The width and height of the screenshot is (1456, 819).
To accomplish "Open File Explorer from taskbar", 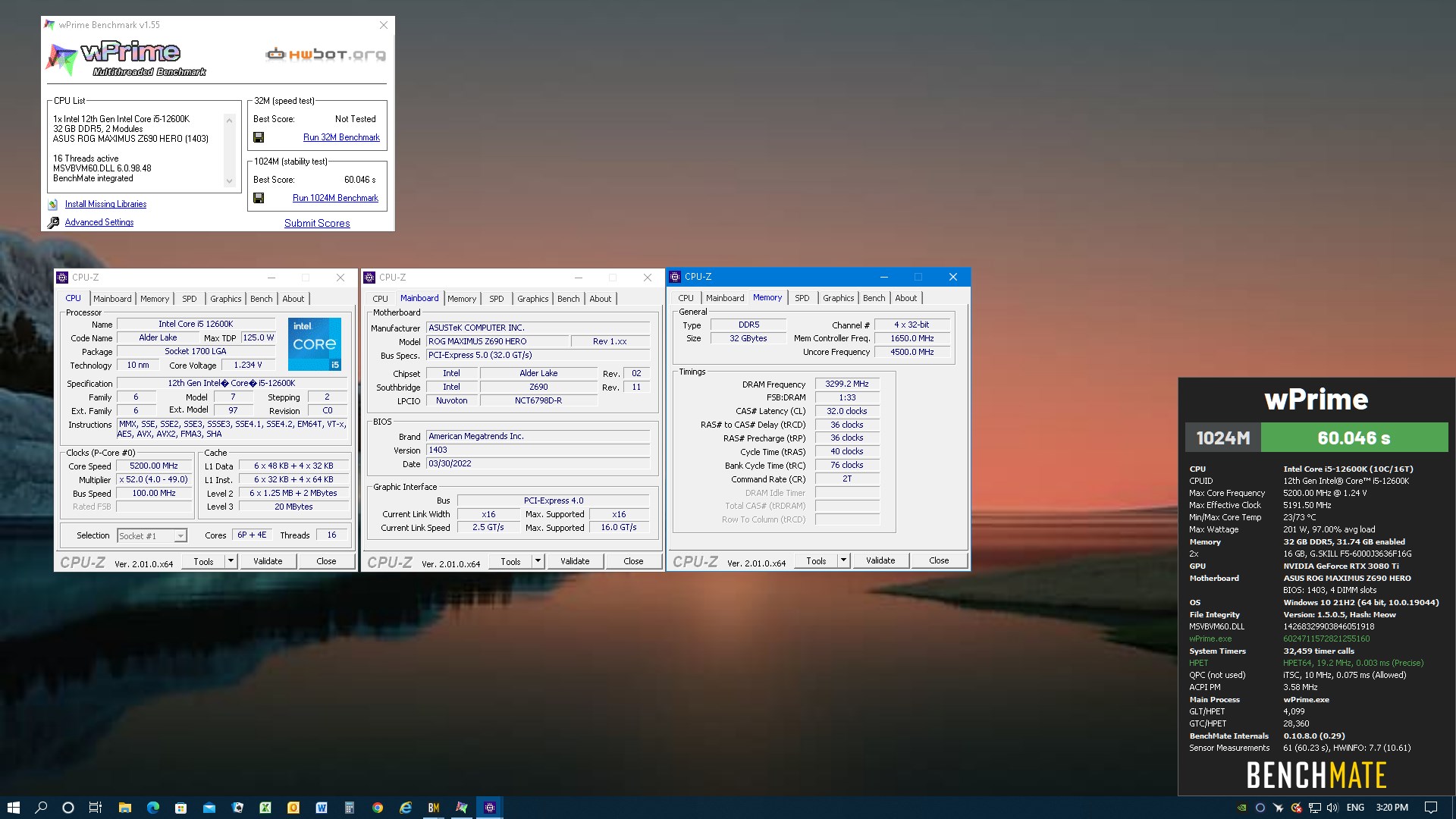I will (x=124, y=808).
